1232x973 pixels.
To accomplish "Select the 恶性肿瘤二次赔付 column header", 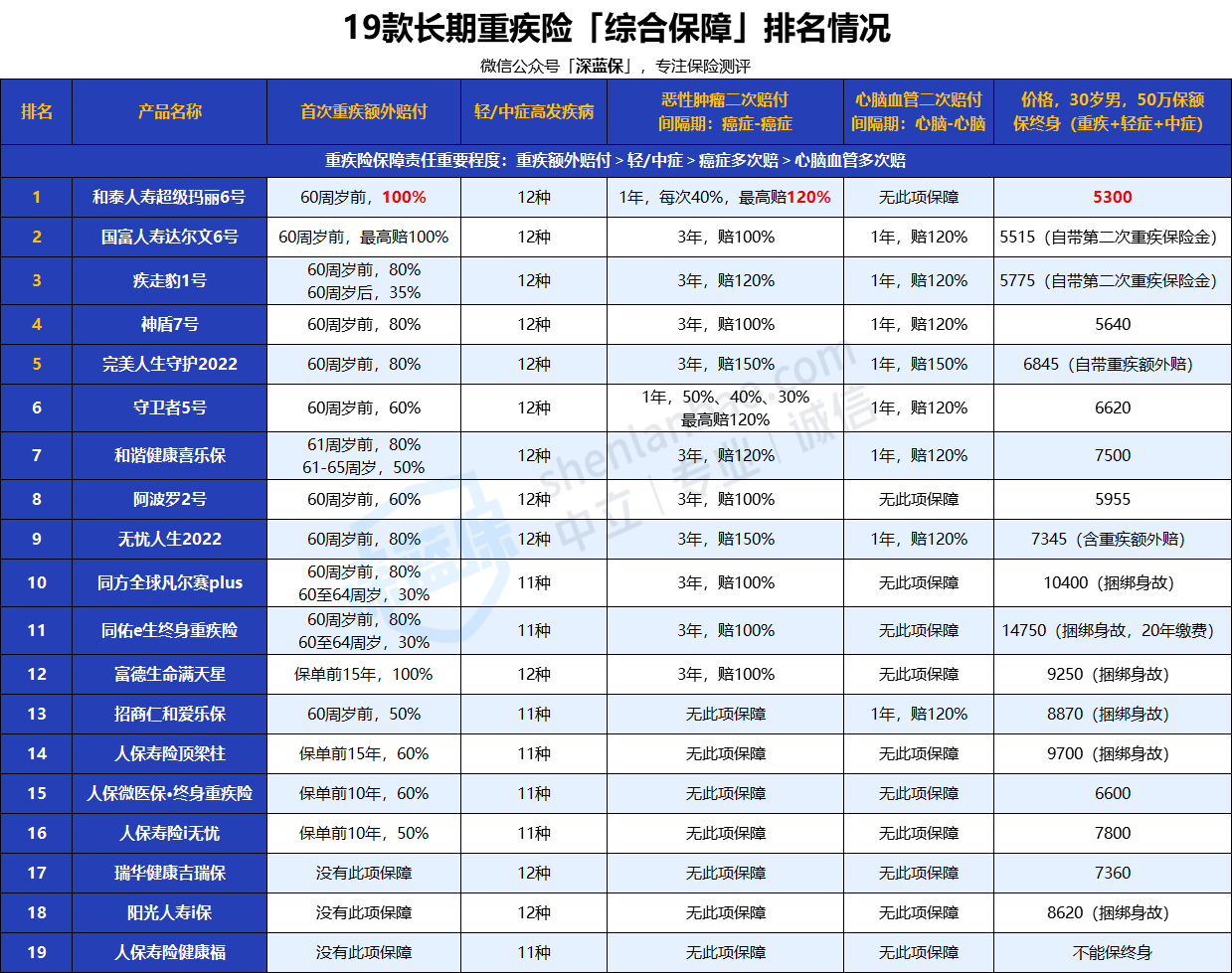I will (725, 111).
